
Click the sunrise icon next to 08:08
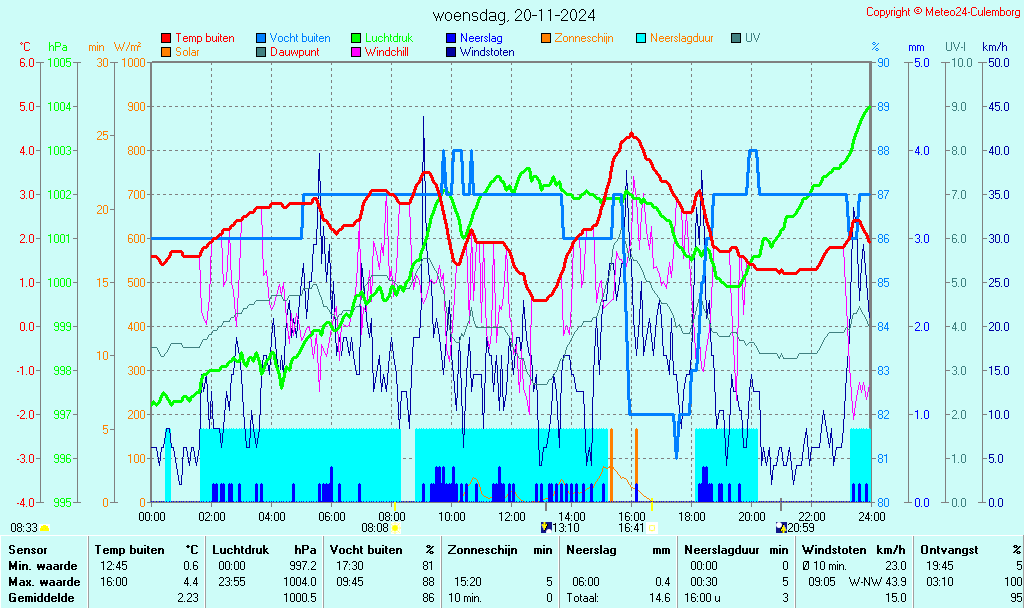tap(395, 528)
